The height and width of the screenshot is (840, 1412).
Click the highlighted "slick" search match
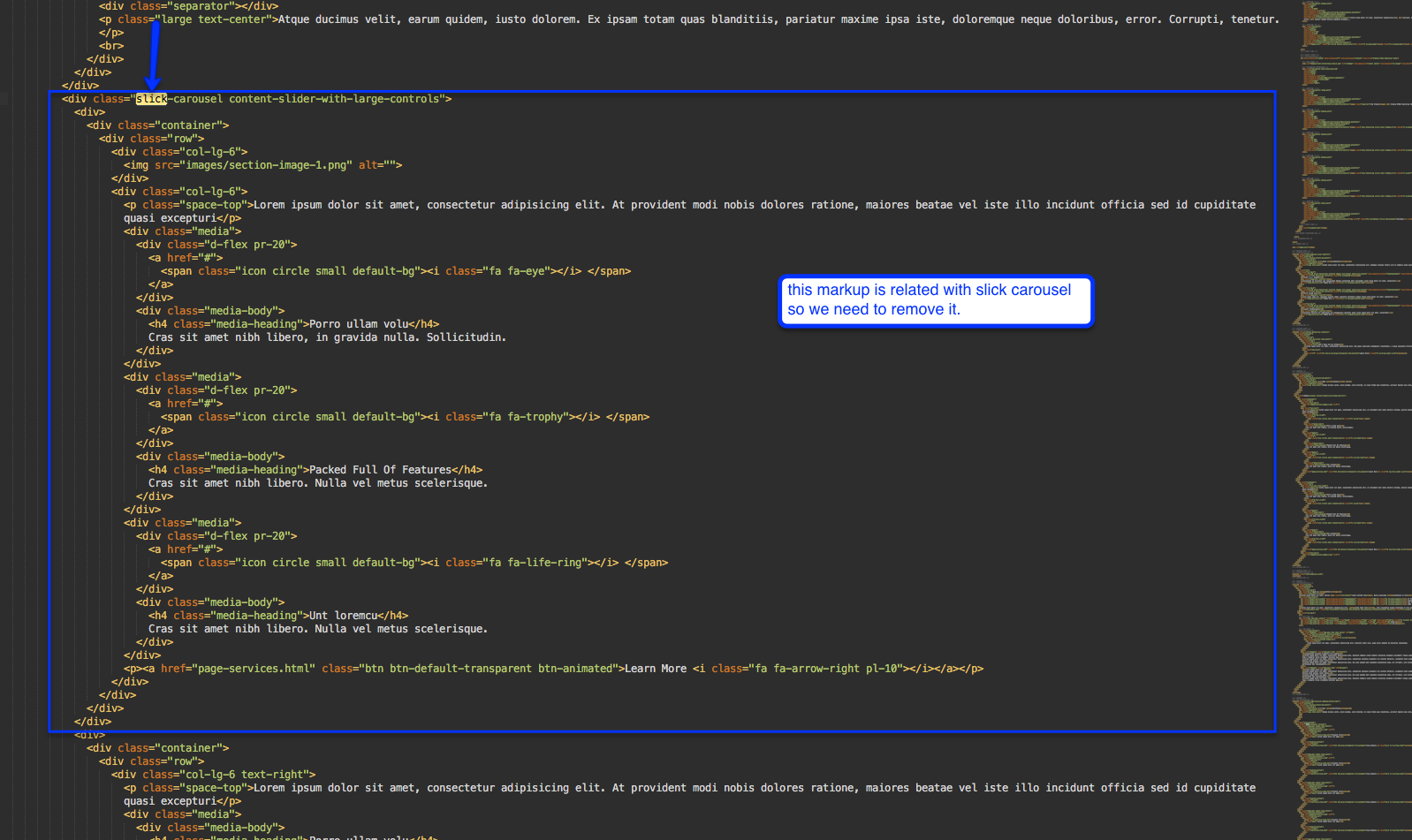[151, 99]
